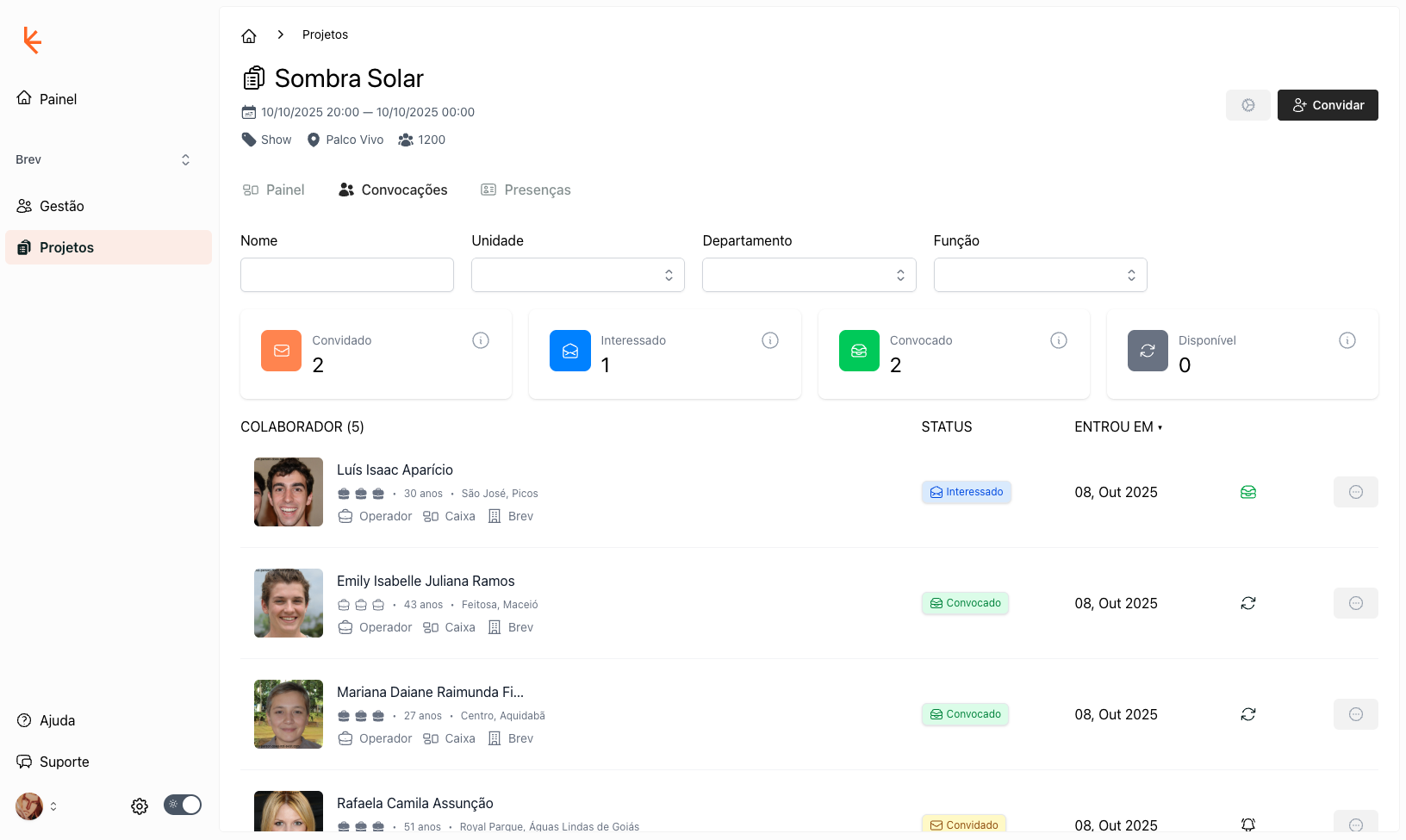Screen dimensions: 1406x840
Task: Click refresh icon for Emily Isabelle row
Action: point(1247,603)
